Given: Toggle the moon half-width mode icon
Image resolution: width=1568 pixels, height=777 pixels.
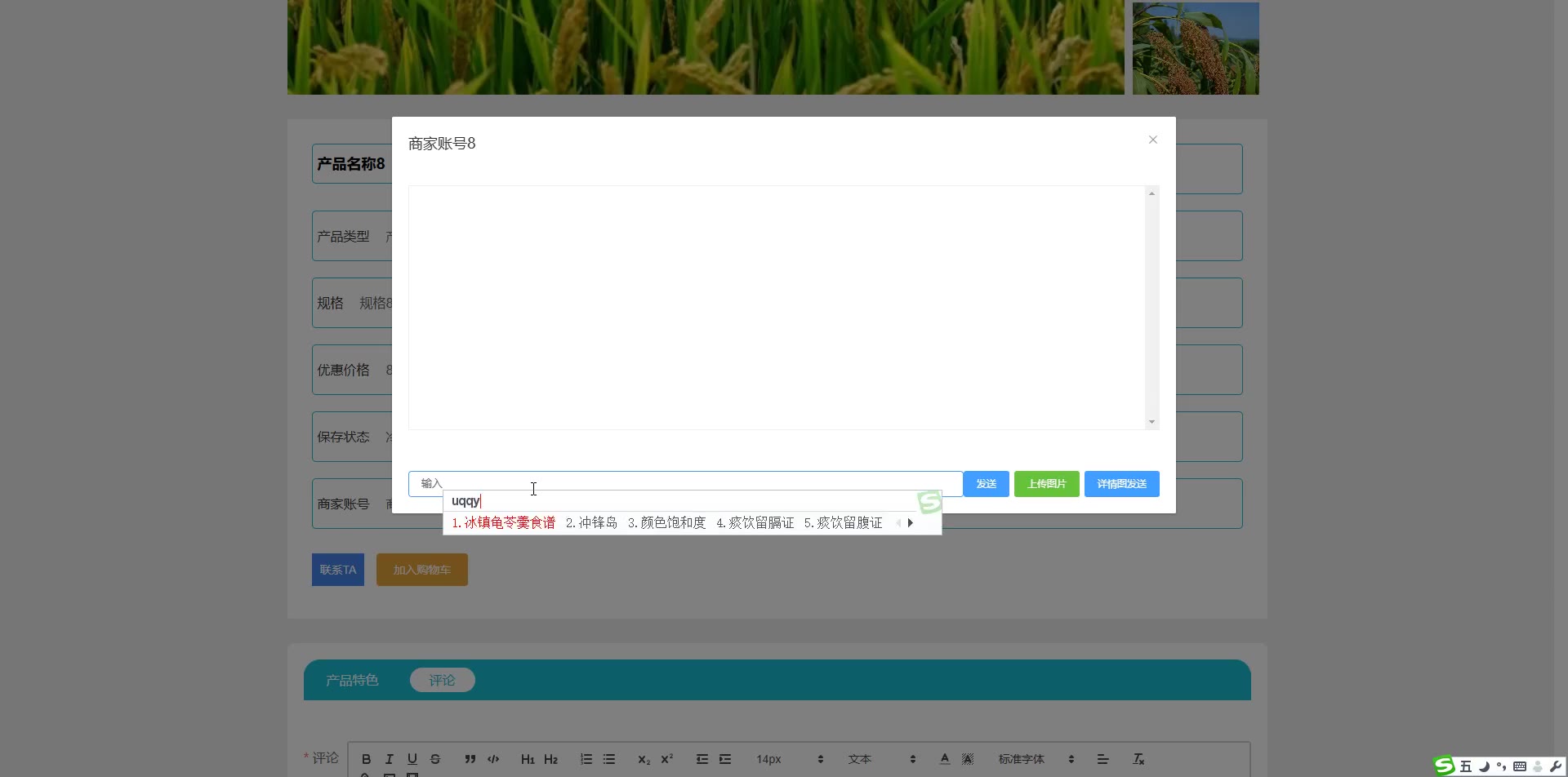Looking at the screenshot, I should point(1484,766).
